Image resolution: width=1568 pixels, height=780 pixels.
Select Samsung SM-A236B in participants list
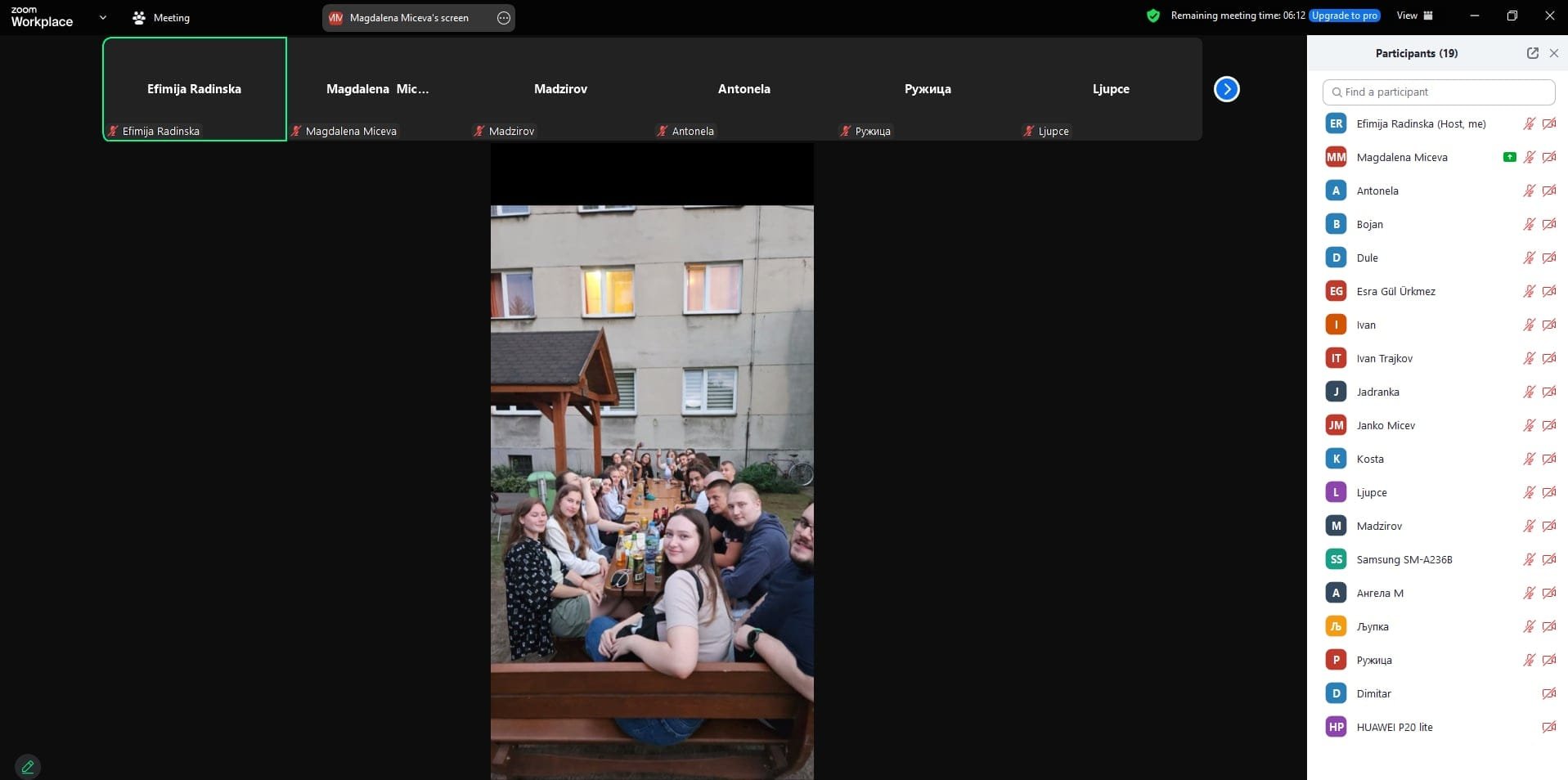[x=1438, y=560]
